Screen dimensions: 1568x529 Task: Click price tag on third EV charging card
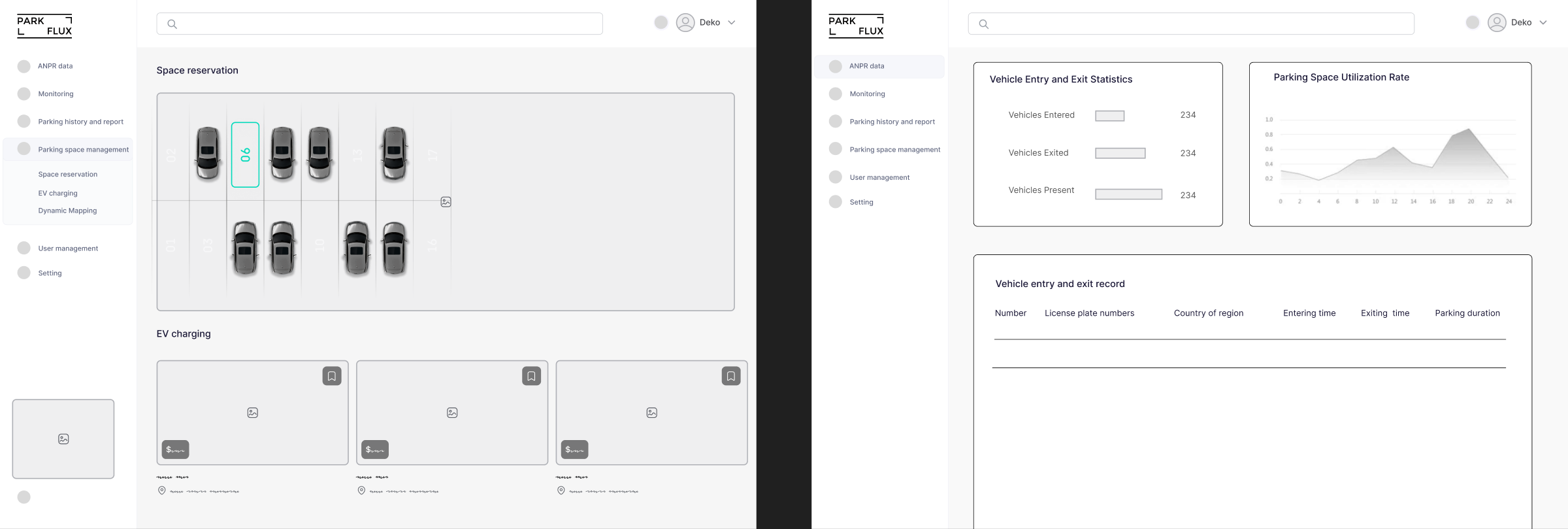[x=575, y=449]
